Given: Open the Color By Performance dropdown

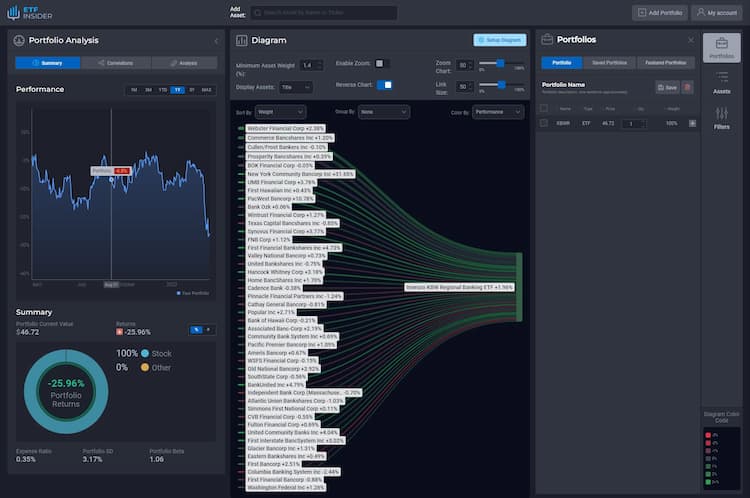Looking at the screenshot, I should pos(497,112).
